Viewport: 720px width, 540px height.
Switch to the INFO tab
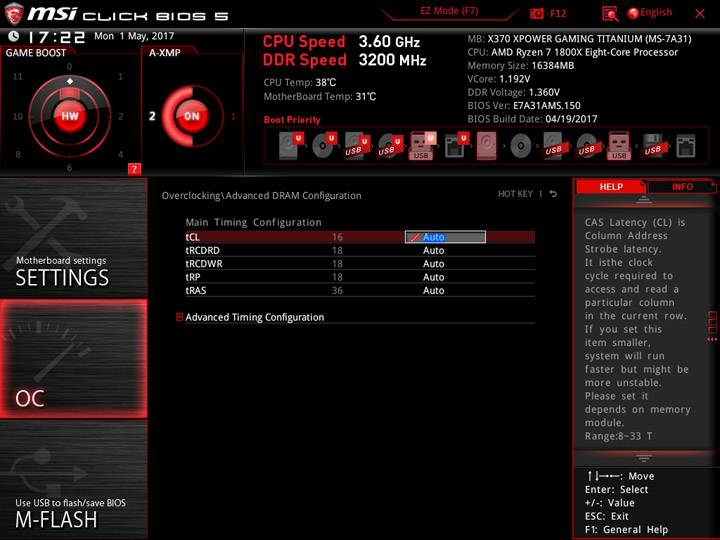(x=682, y=186)
